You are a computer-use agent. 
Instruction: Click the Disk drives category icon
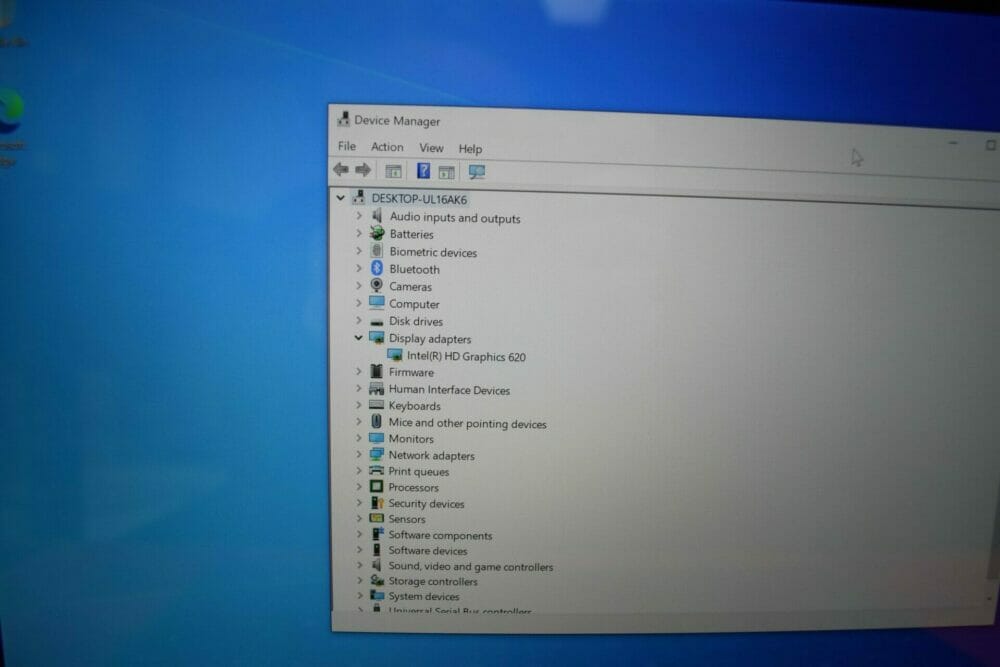[x=377, y=321]
